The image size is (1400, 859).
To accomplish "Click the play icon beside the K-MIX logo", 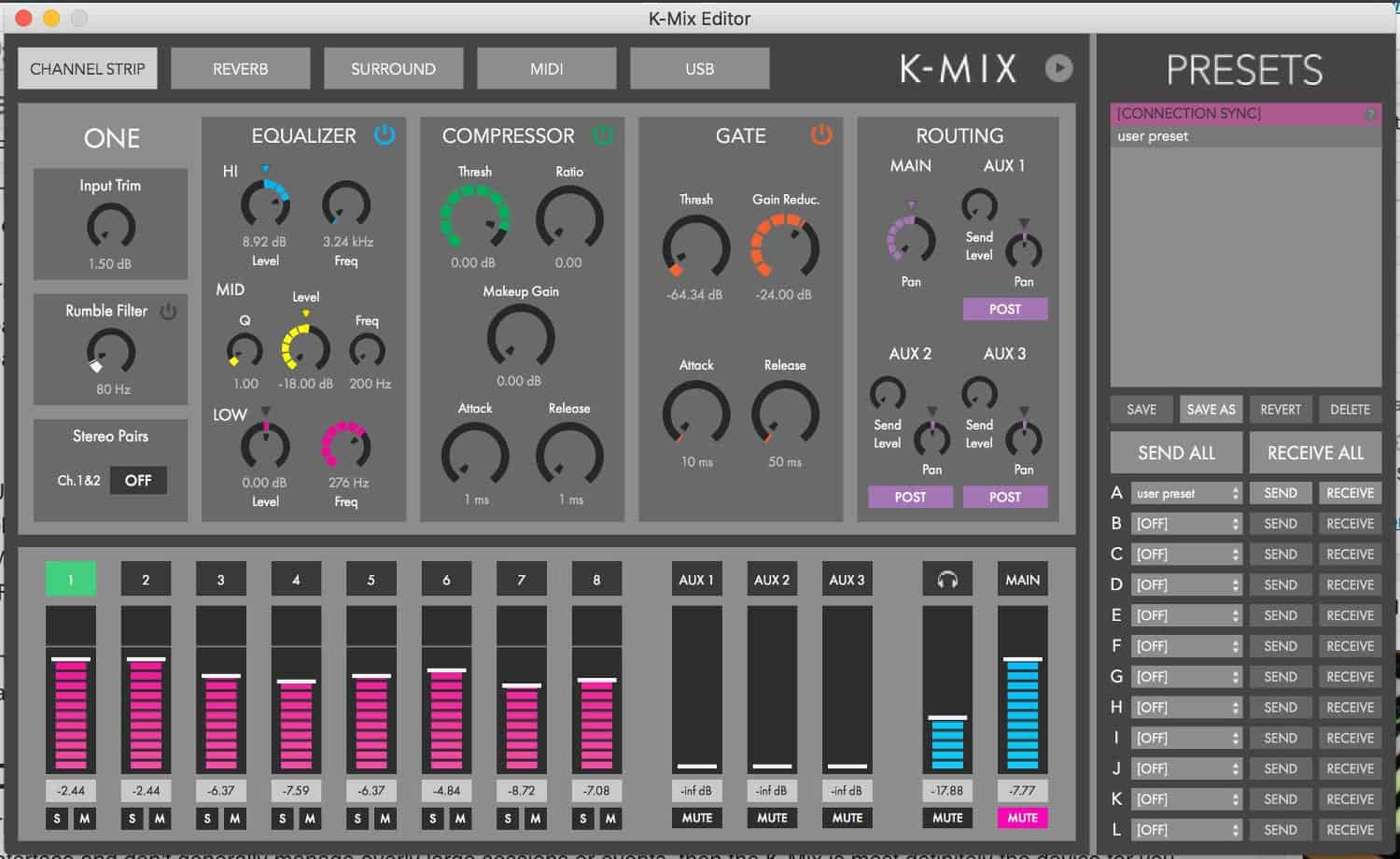I will [x=1058, y=68].
